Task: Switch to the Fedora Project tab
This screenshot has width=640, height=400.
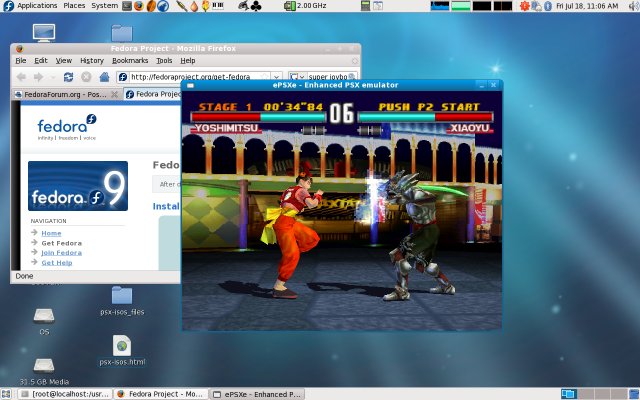Action: point(153,94)
